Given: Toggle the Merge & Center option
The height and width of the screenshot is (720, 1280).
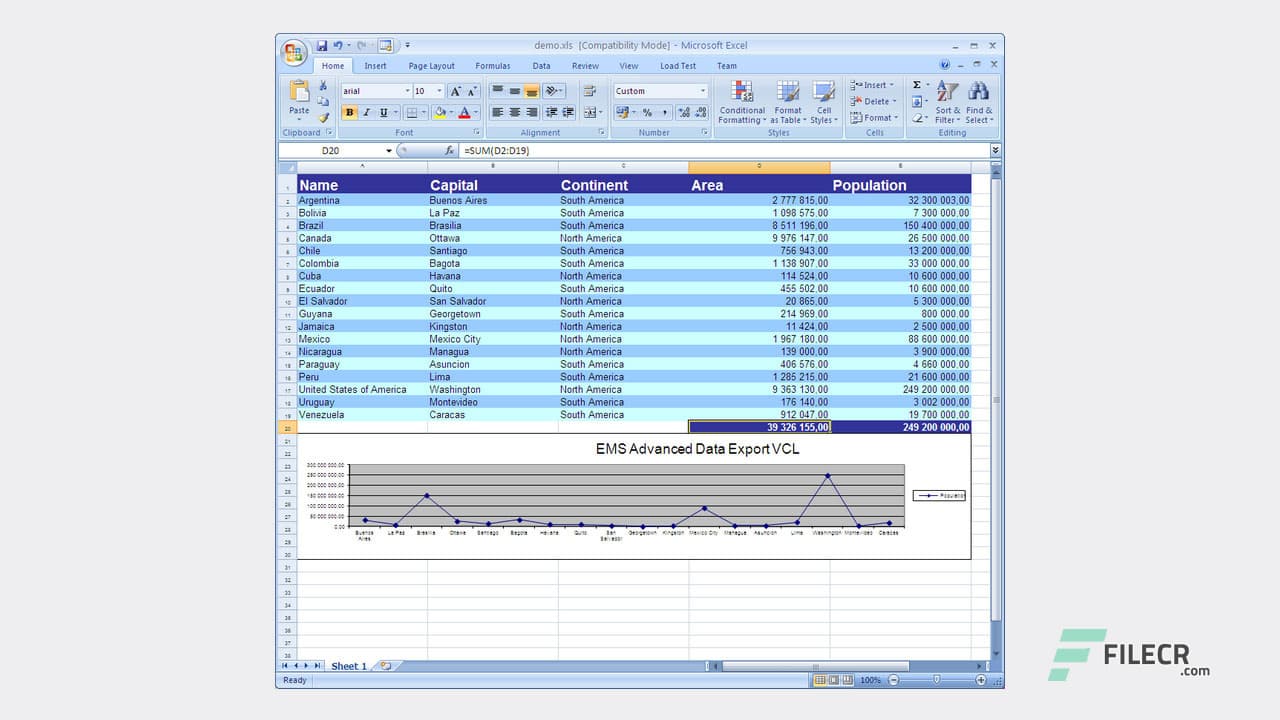Looking at the screenshot, I should pos(590,111).
